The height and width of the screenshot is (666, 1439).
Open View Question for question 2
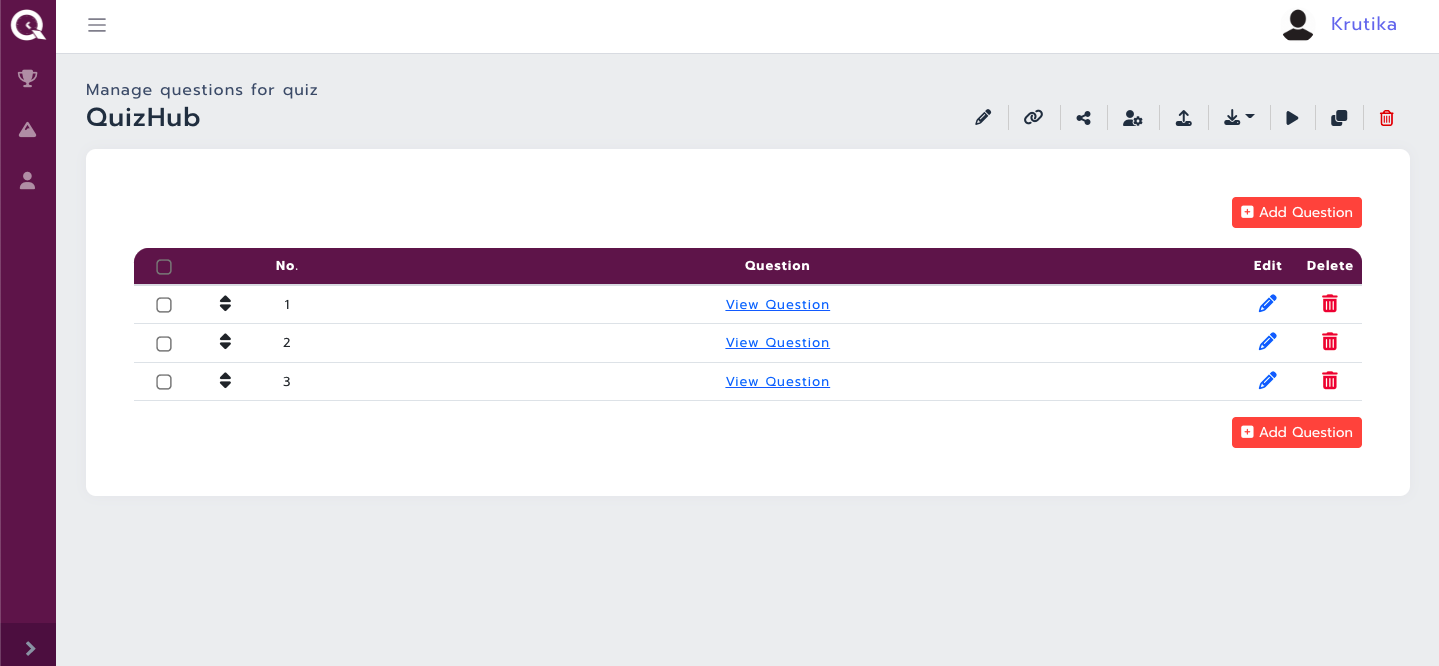point(777,342)
